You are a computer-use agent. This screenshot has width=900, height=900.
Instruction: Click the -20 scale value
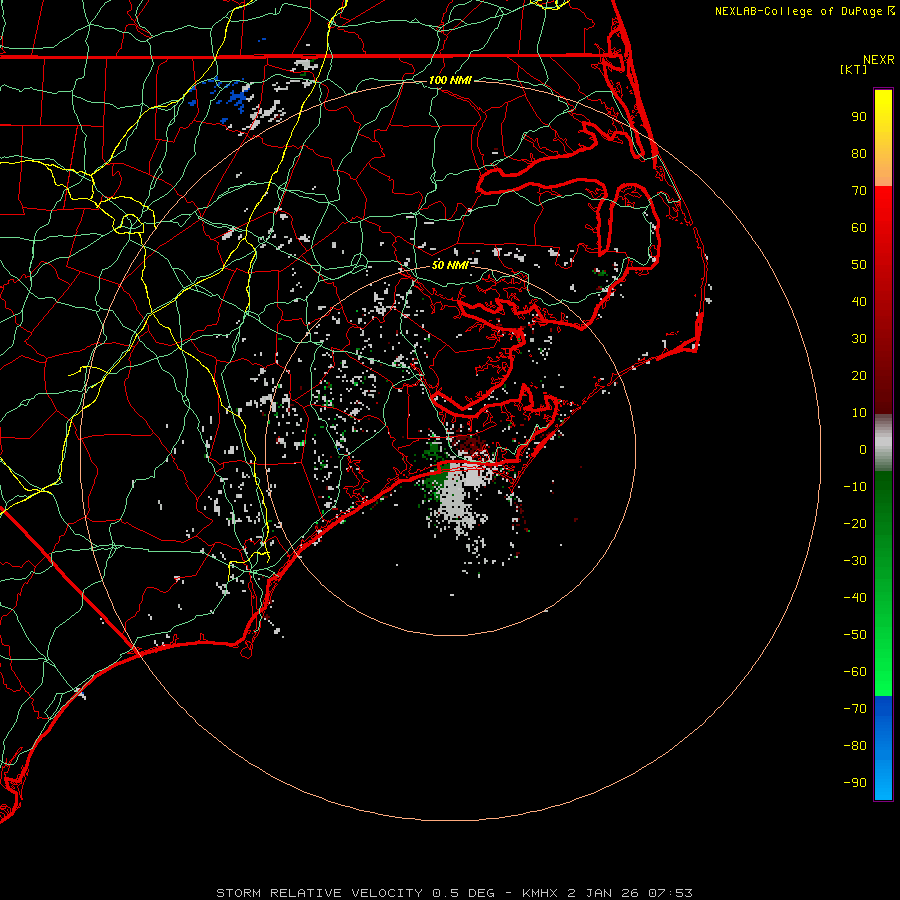pyautogui.click(x=855, y=523)
